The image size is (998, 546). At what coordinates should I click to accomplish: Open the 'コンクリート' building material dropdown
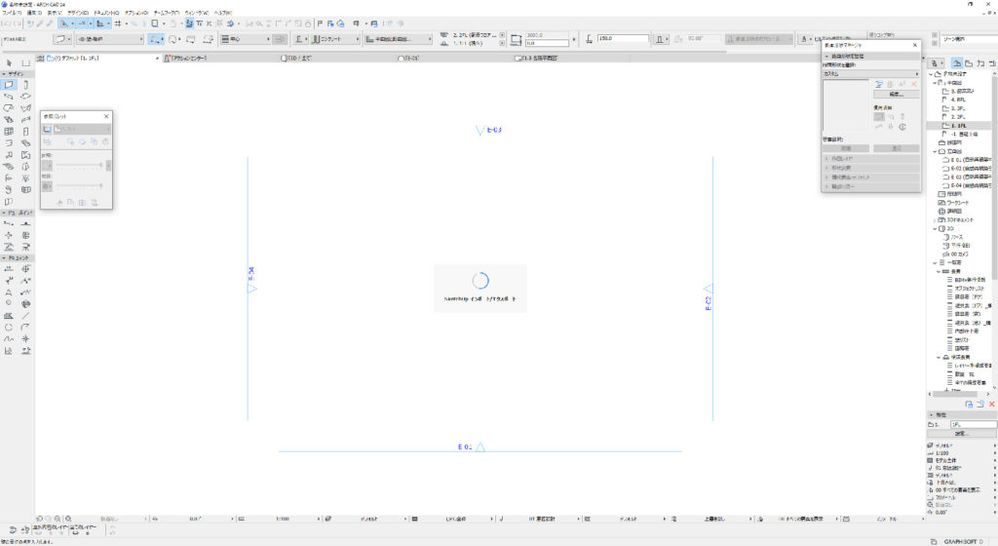335,39
